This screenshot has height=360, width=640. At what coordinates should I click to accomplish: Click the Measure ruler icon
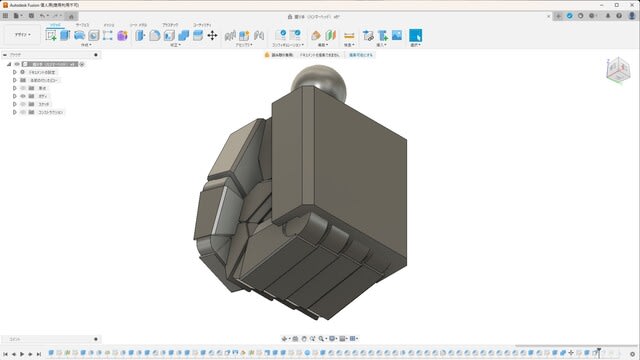point(349,36)
